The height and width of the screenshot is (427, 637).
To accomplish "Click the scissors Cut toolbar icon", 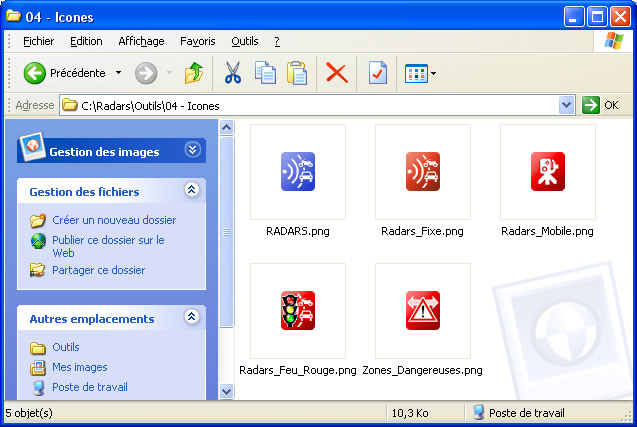I will pyautogui.click(x=233, y=73).
